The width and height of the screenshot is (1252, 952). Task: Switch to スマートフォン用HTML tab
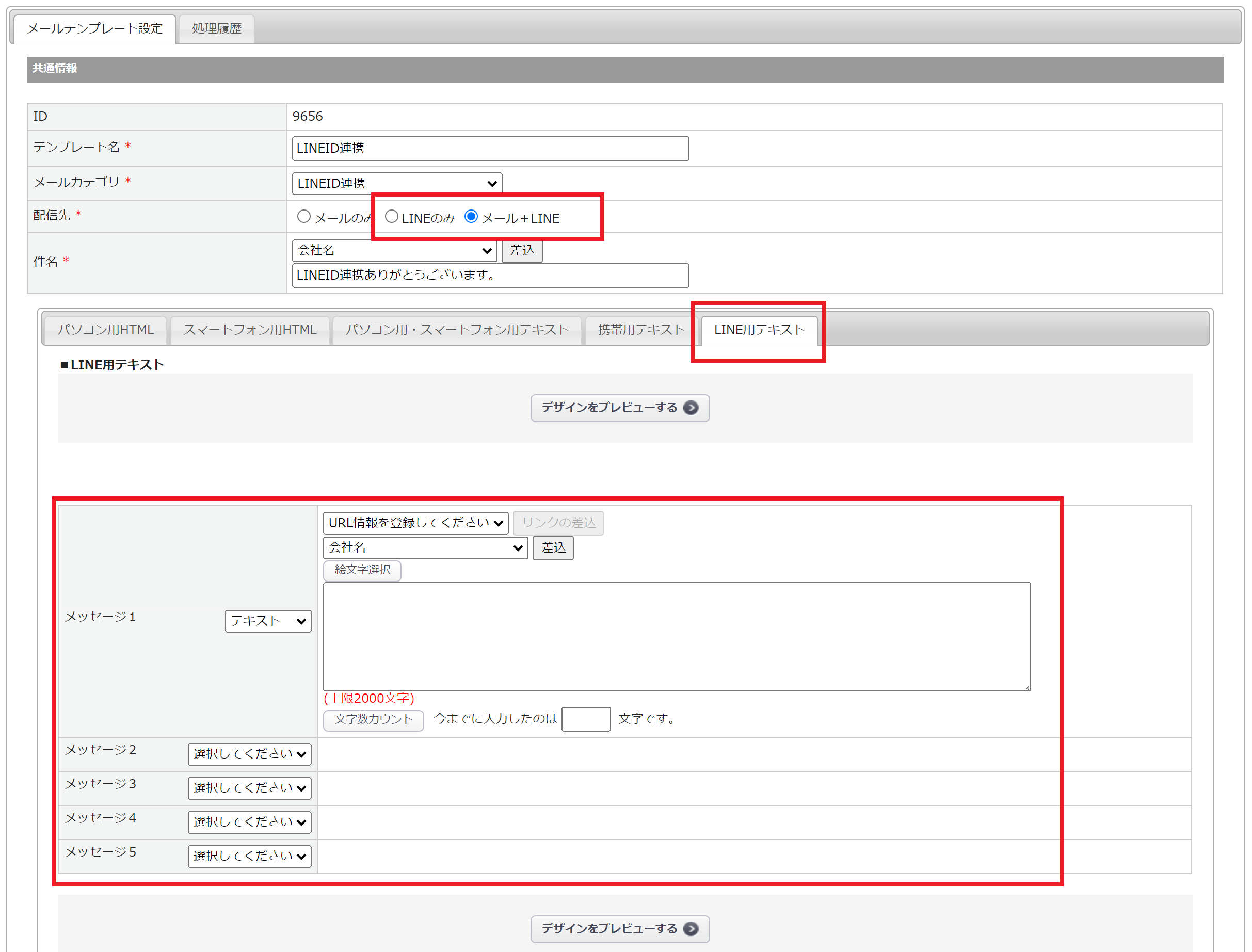249,330
